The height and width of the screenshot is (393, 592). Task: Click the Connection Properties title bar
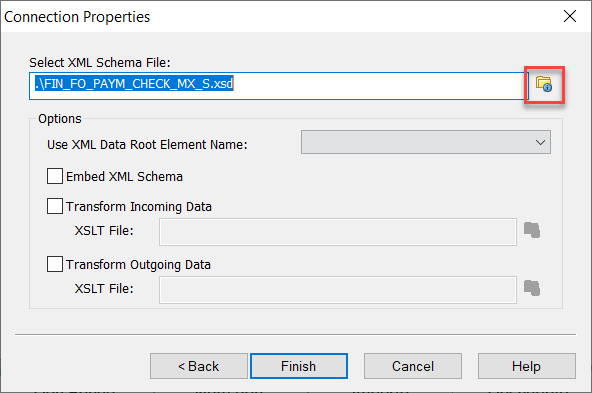279,17
